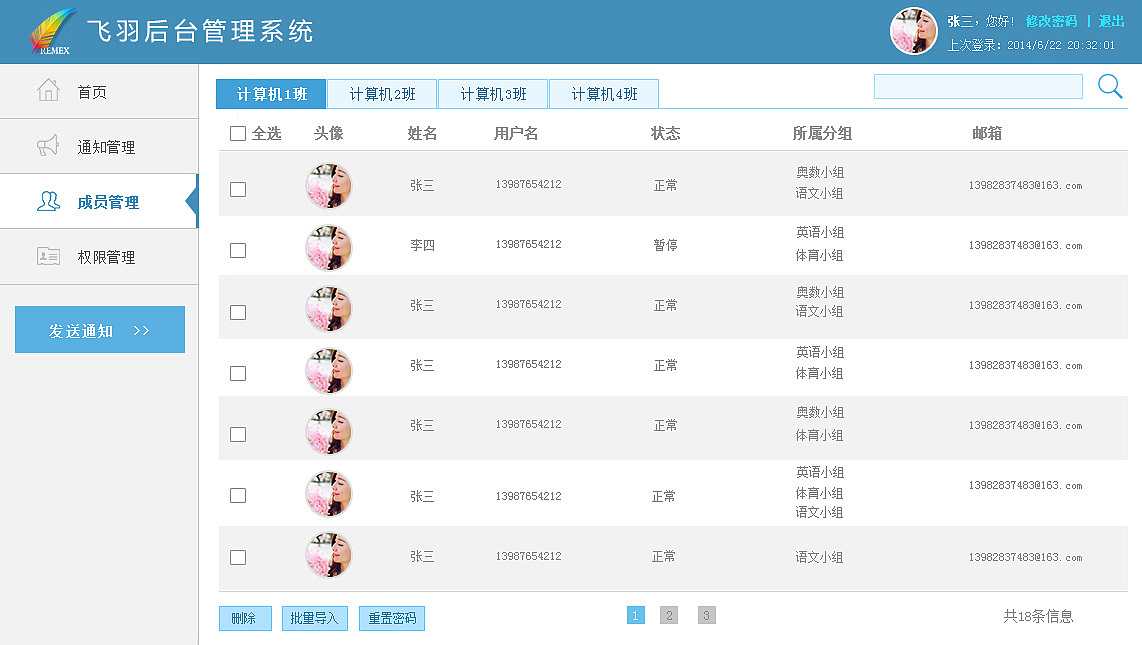Go to page 2

[x=669, y=615]
